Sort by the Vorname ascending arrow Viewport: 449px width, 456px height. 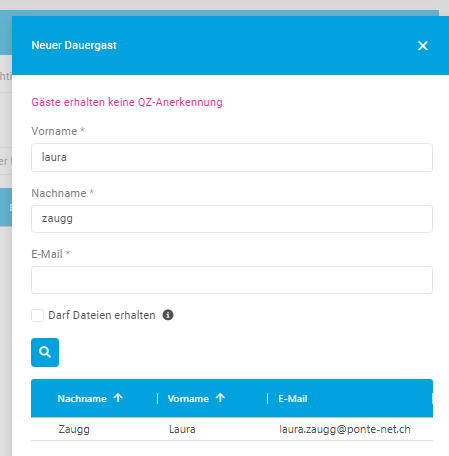(x=220, y=398)
